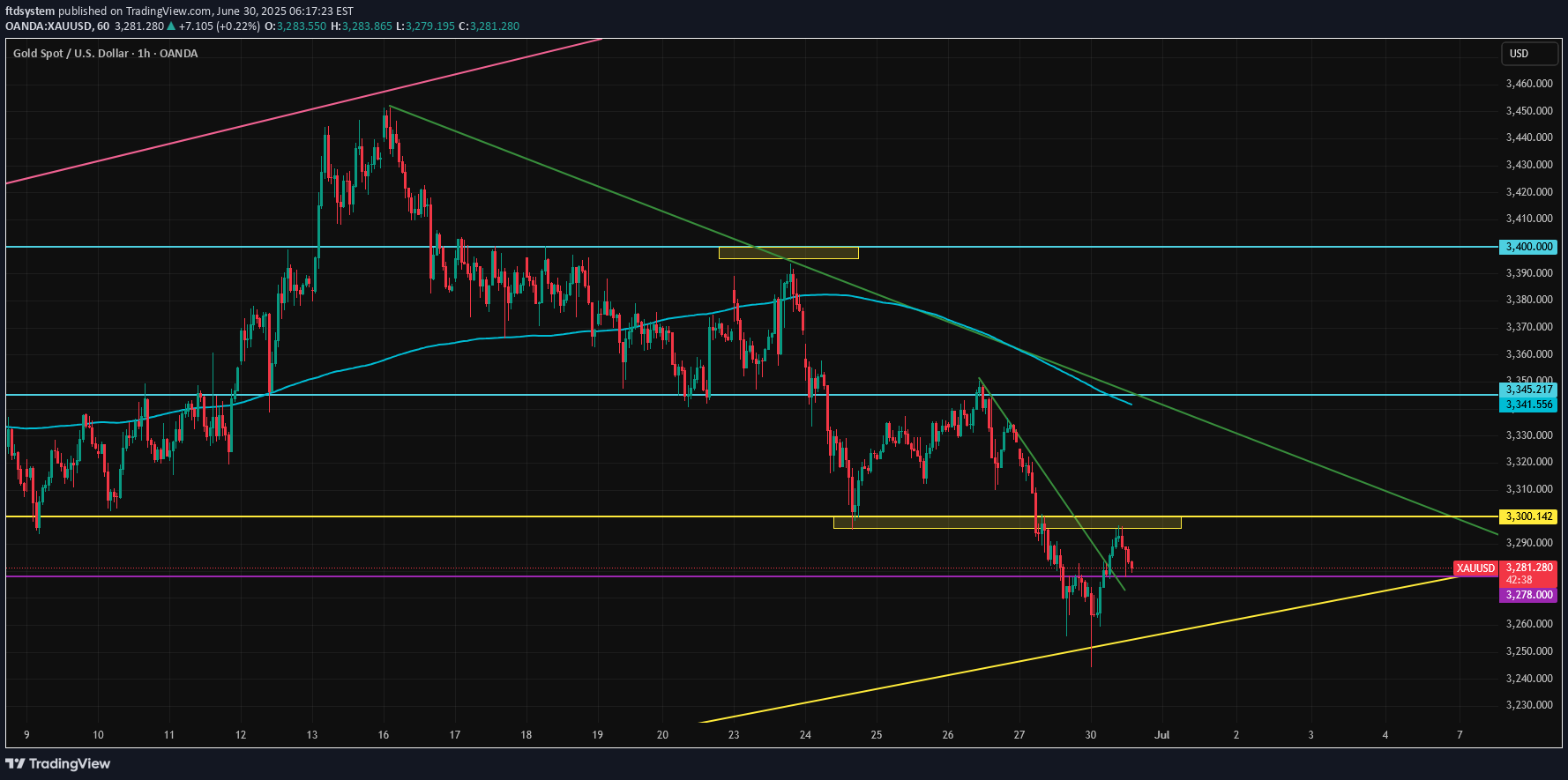Select the yellow rectangle below 3,300 line

(x=1006, y=523)
